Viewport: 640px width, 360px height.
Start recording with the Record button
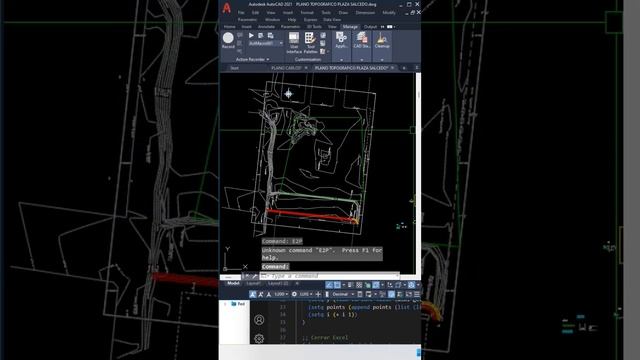(x=228, y=40)
